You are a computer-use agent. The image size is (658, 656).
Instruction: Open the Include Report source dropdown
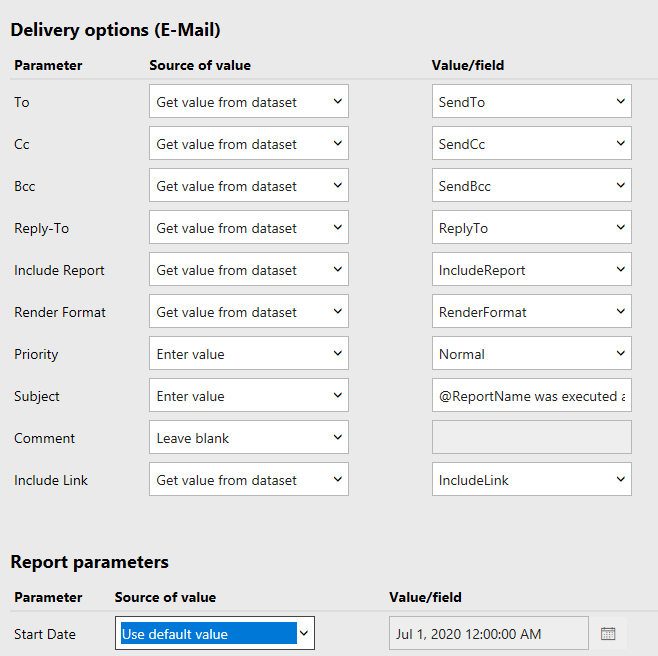click(x=248, y=270)
